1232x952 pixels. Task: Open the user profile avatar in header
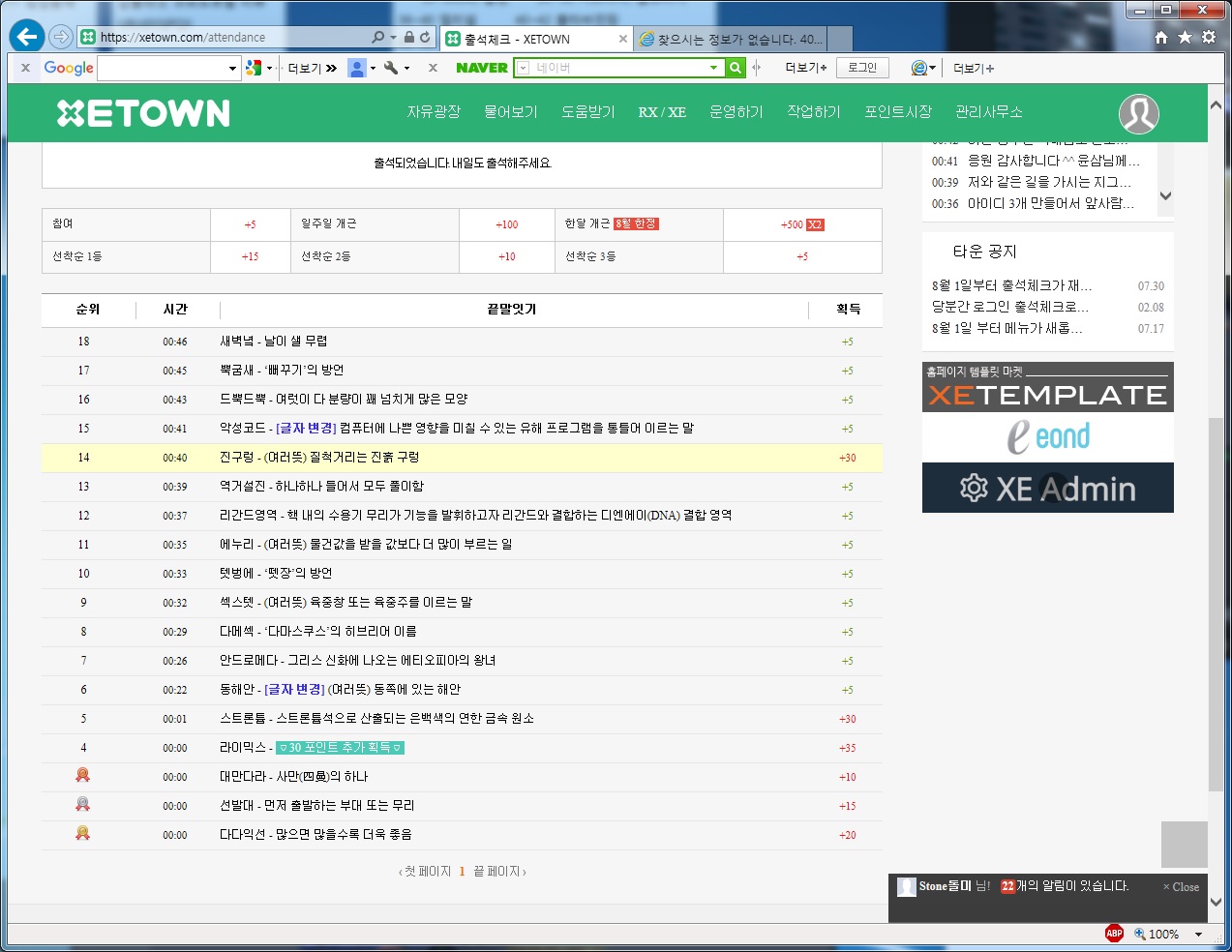(1139, 114)
